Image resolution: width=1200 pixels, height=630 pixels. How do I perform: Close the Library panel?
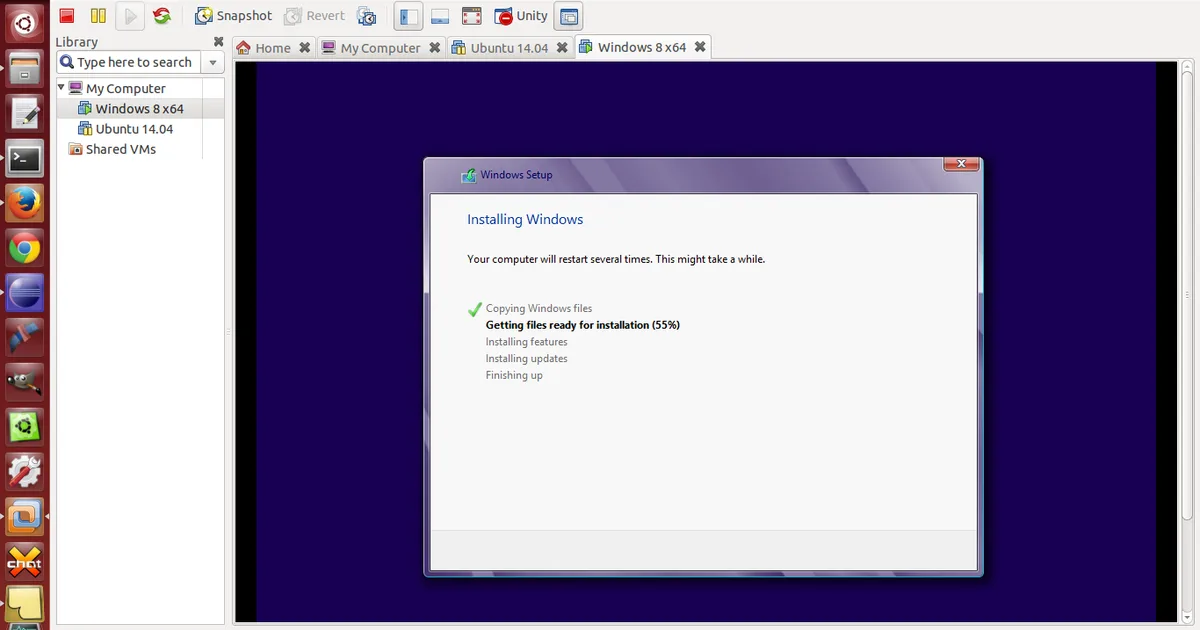coord(219,42)
